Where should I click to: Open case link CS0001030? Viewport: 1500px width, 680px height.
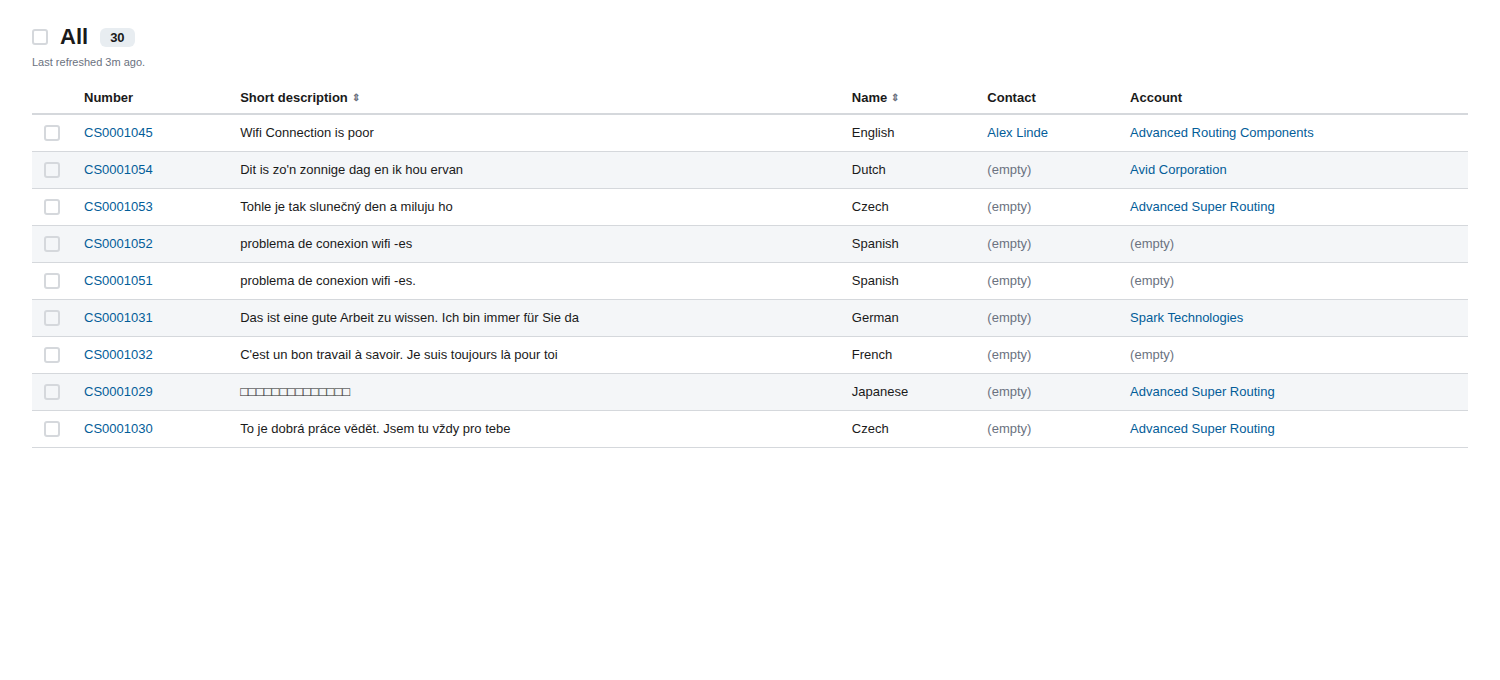[118, 429]
